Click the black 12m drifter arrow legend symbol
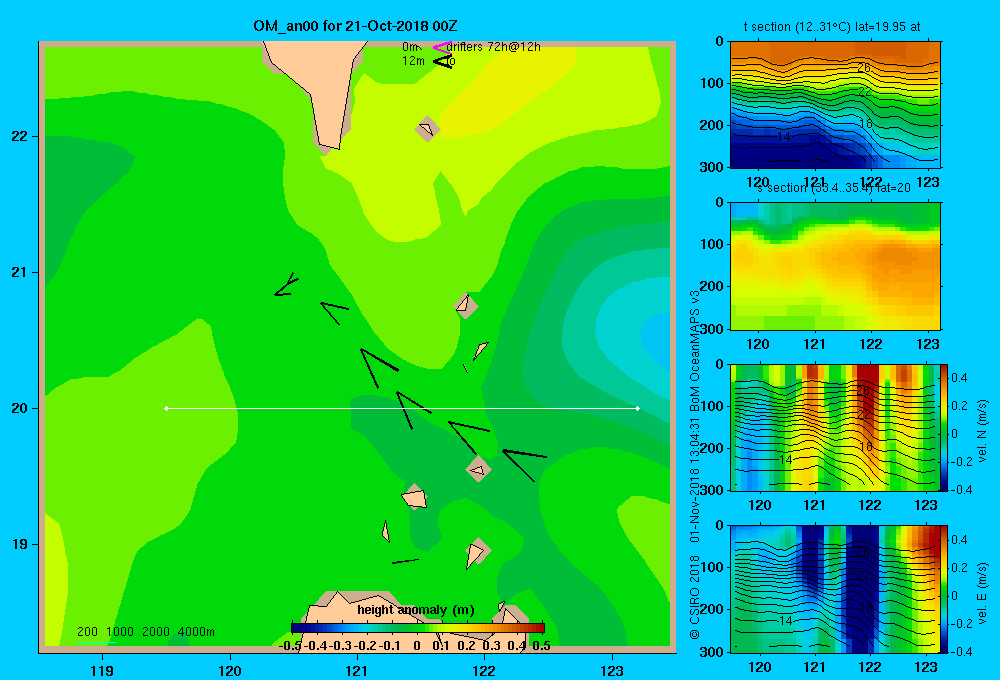This screenshot has width=1000, height=680. [x=443, y=61]
